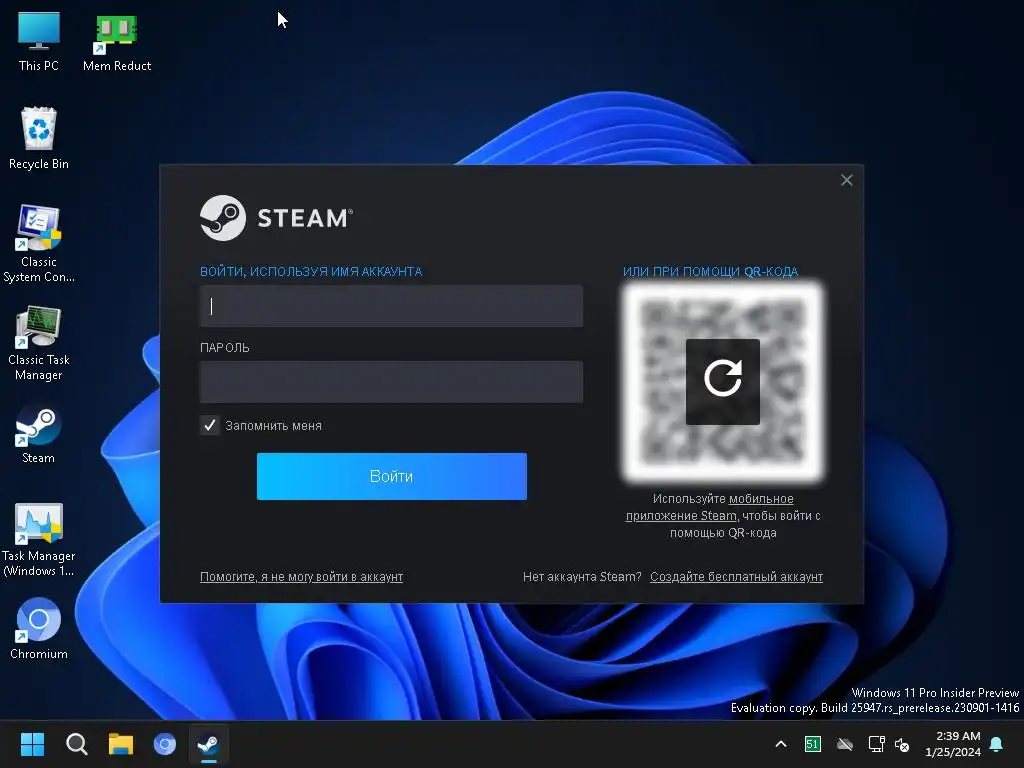Open the notification bell in taskbar

[x=997, y=744]
